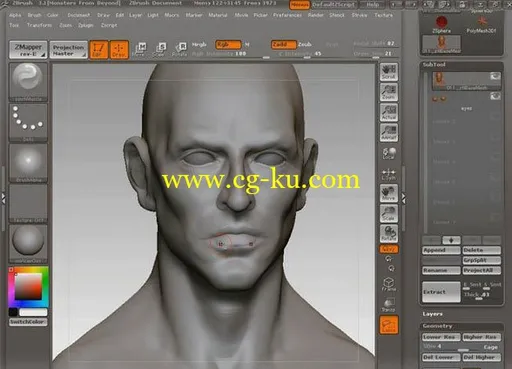Viewport: 512px width, 369px height.
Task: Open the current brush thumbnail
Action: [28, 82]
